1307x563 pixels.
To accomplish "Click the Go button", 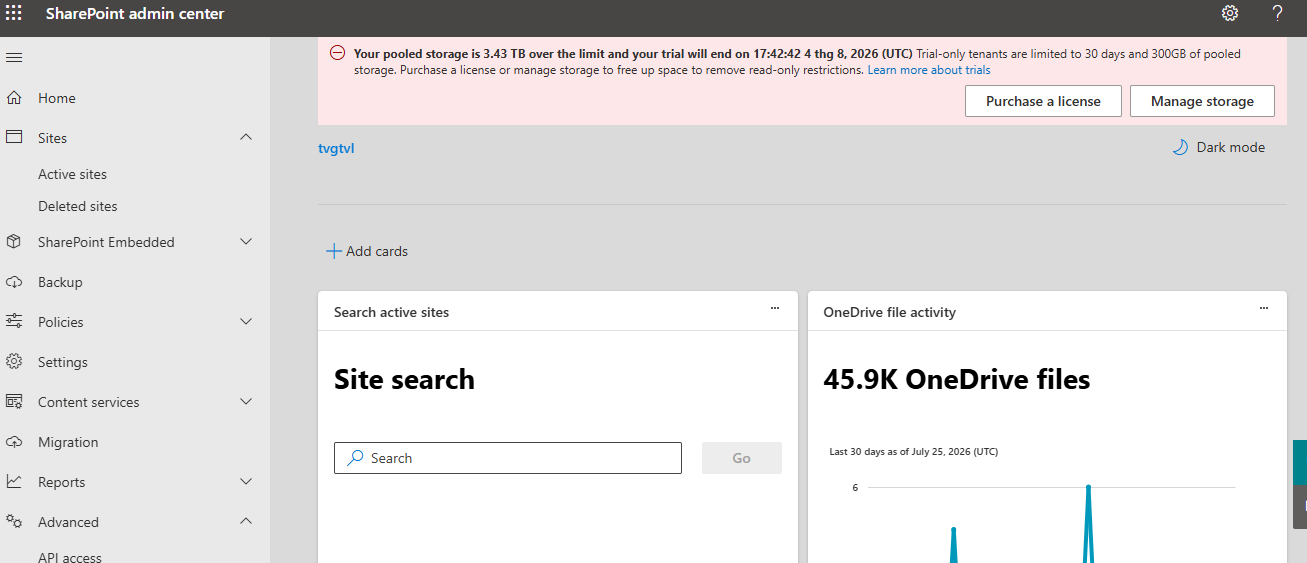I will tap(741, 458).
